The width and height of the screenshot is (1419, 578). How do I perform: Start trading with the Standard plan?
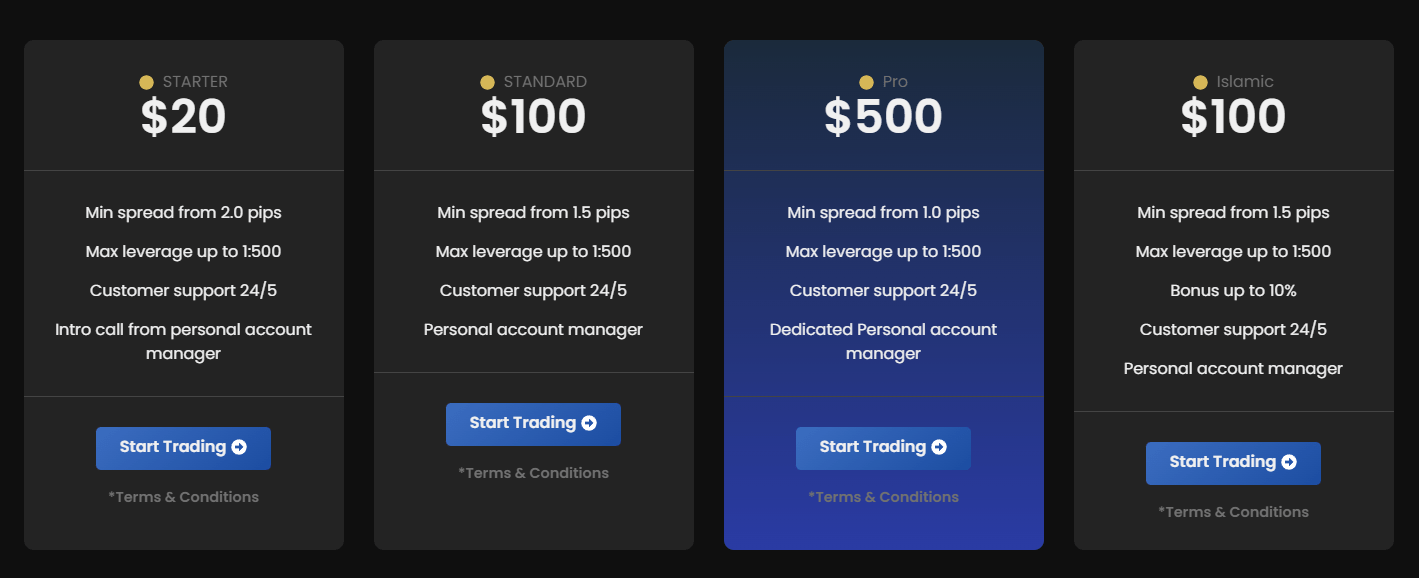(x=533, y=424)
